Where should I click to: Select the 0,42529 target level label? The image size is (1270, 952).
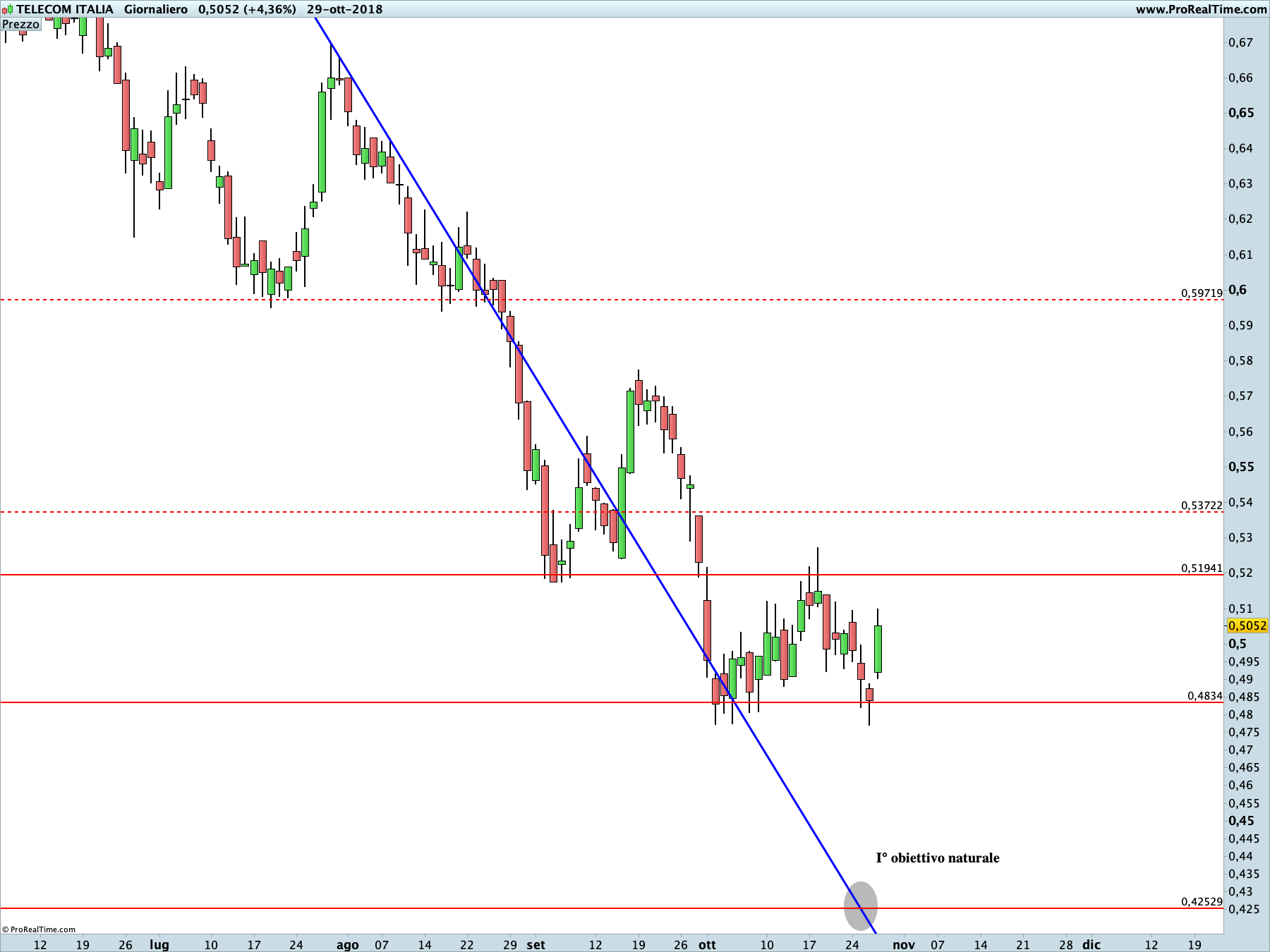1202,901
